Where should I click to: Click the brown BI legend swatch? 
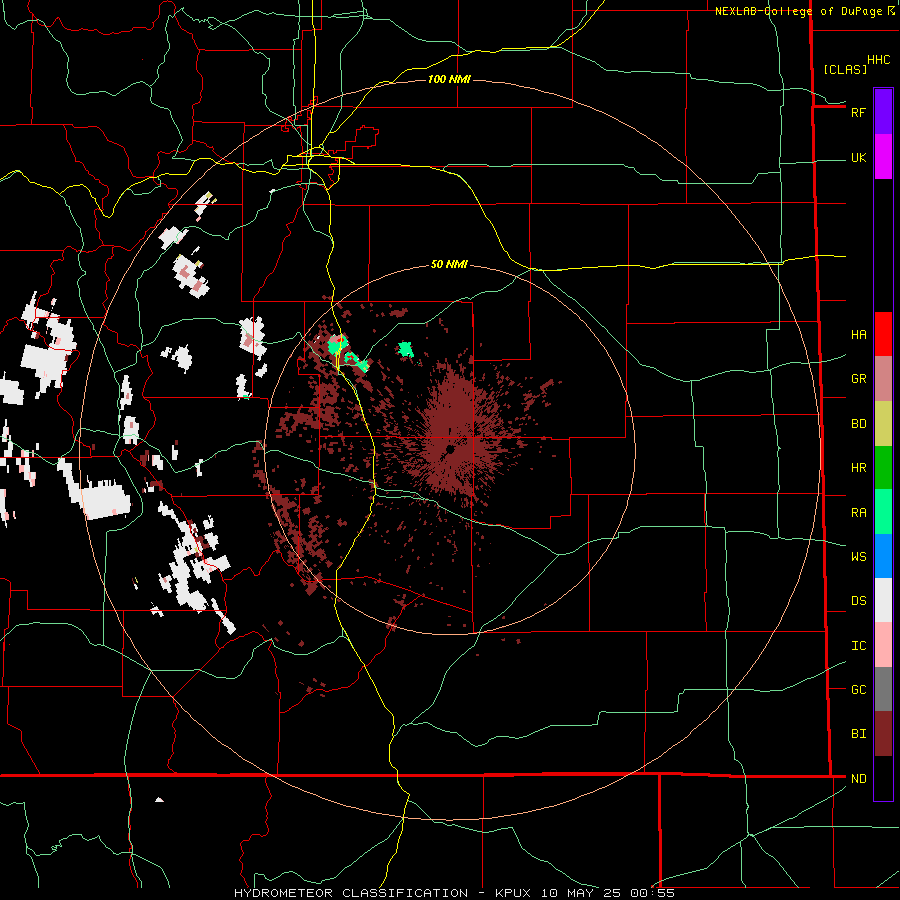tap(883, 734)
